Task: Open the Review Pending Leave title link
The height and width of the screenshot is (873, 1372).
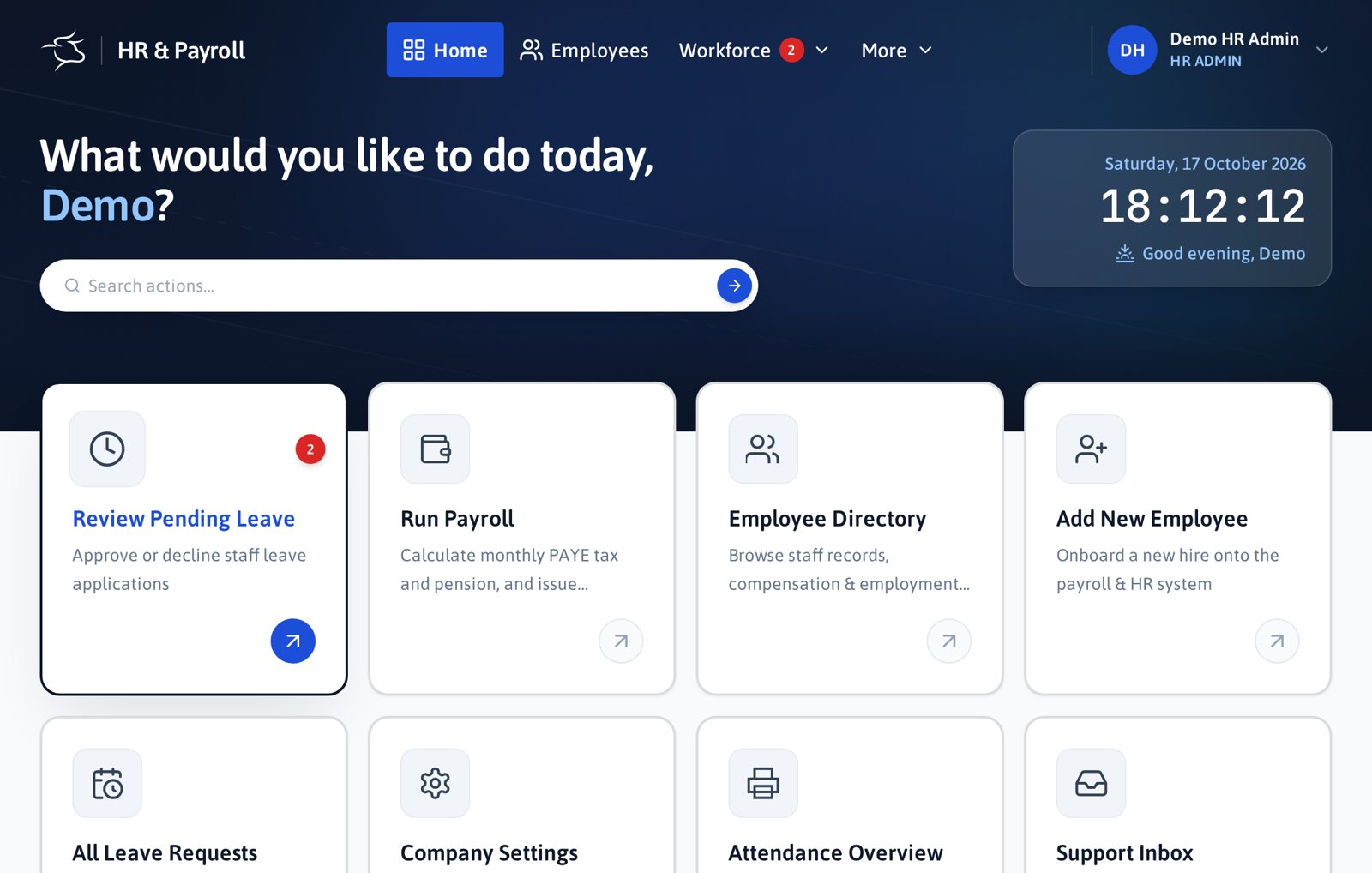Action: [184, 519]
